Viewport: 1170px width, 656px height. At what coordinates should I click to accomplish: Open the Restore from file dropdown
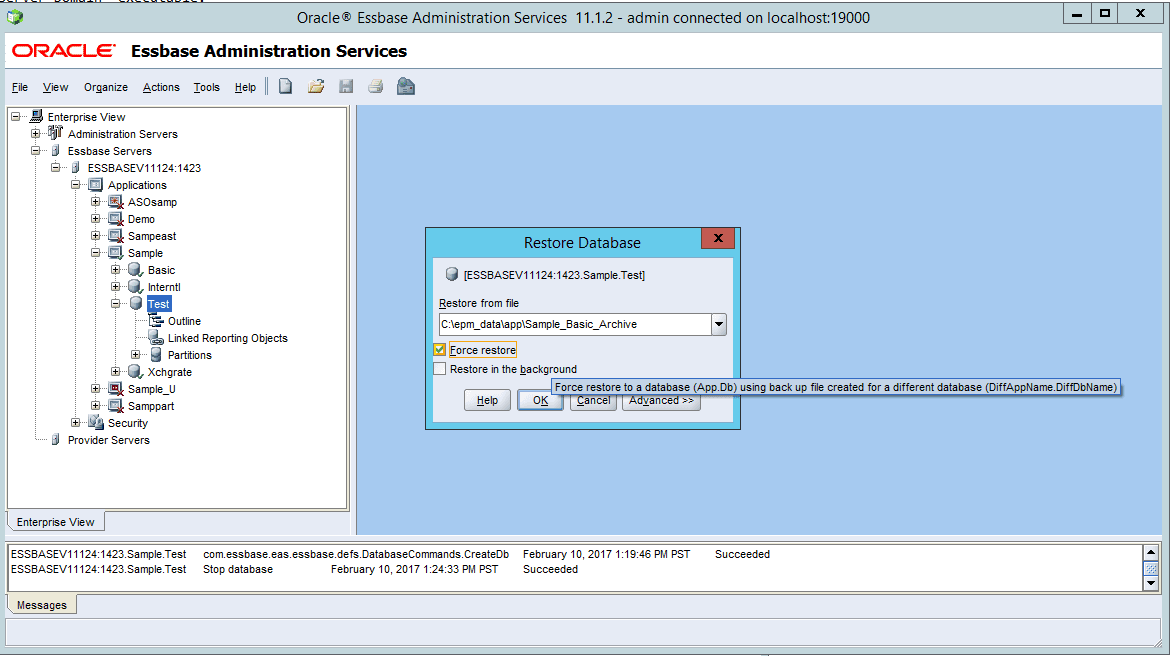click(719, 324)
